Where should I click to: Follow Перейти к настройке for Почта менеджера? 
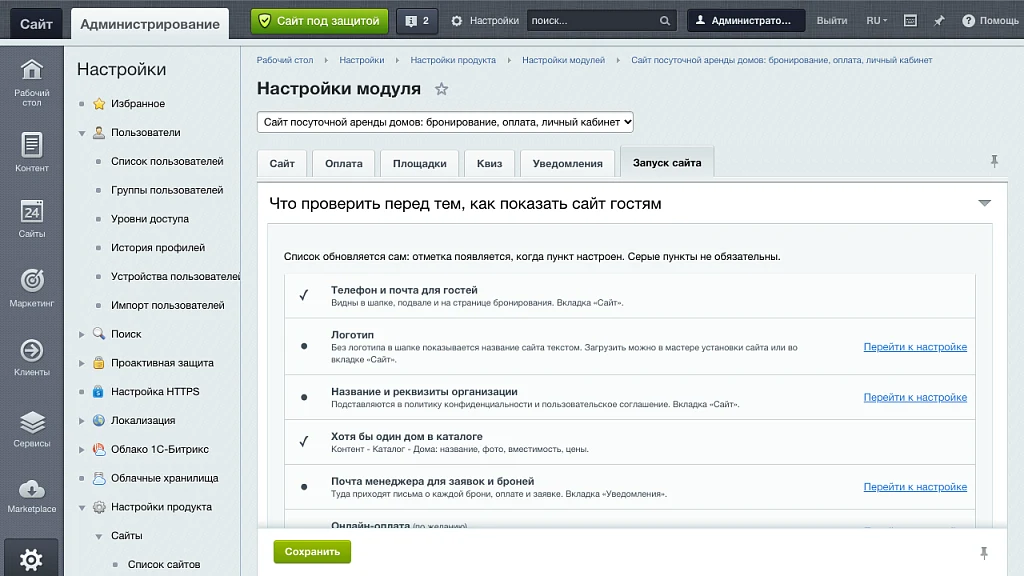pos(915,487)
